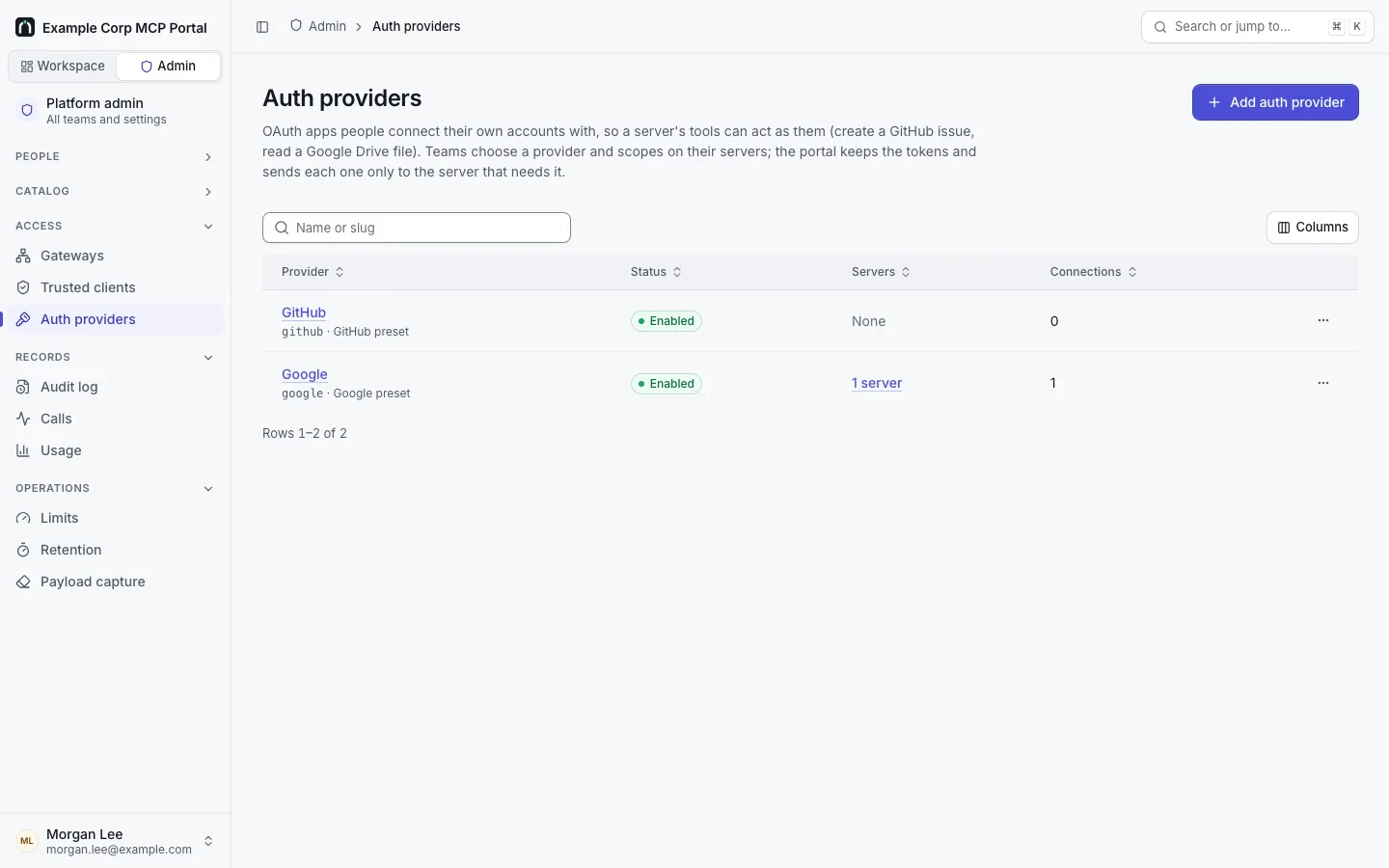
Task: Click the Rows 1–2 of 2 text
Action: click(x=305, y=434)
